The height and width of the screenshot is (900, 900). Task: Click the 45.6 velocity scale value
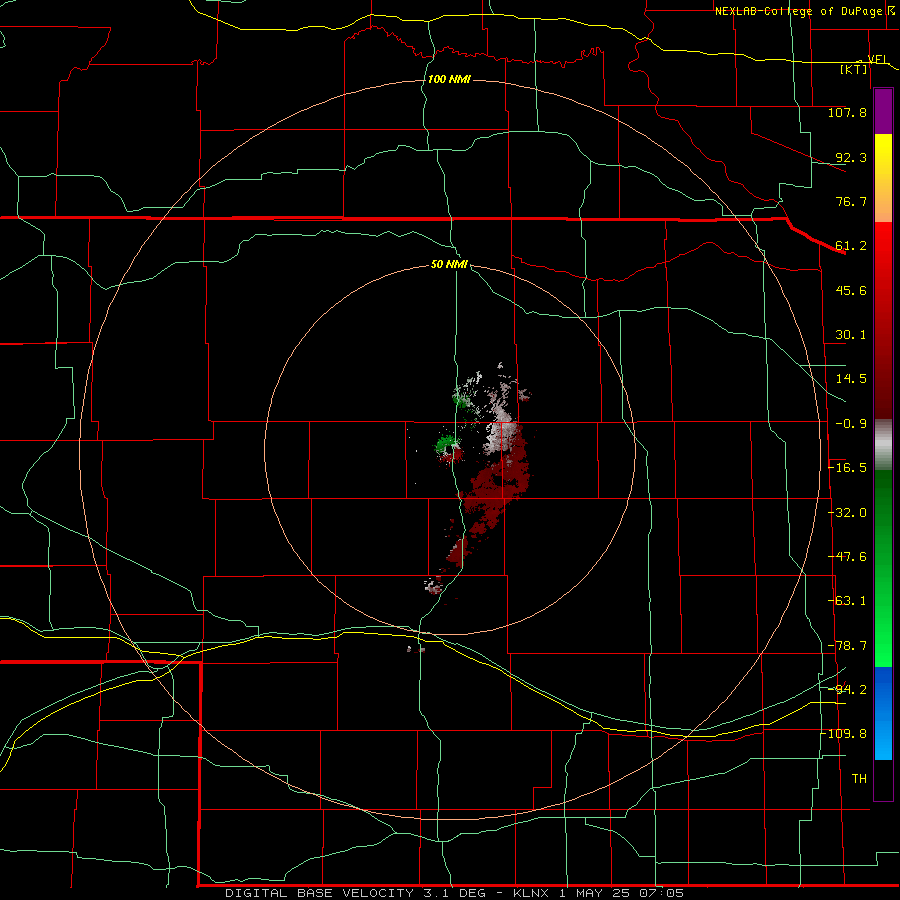(x=851, y=290)
